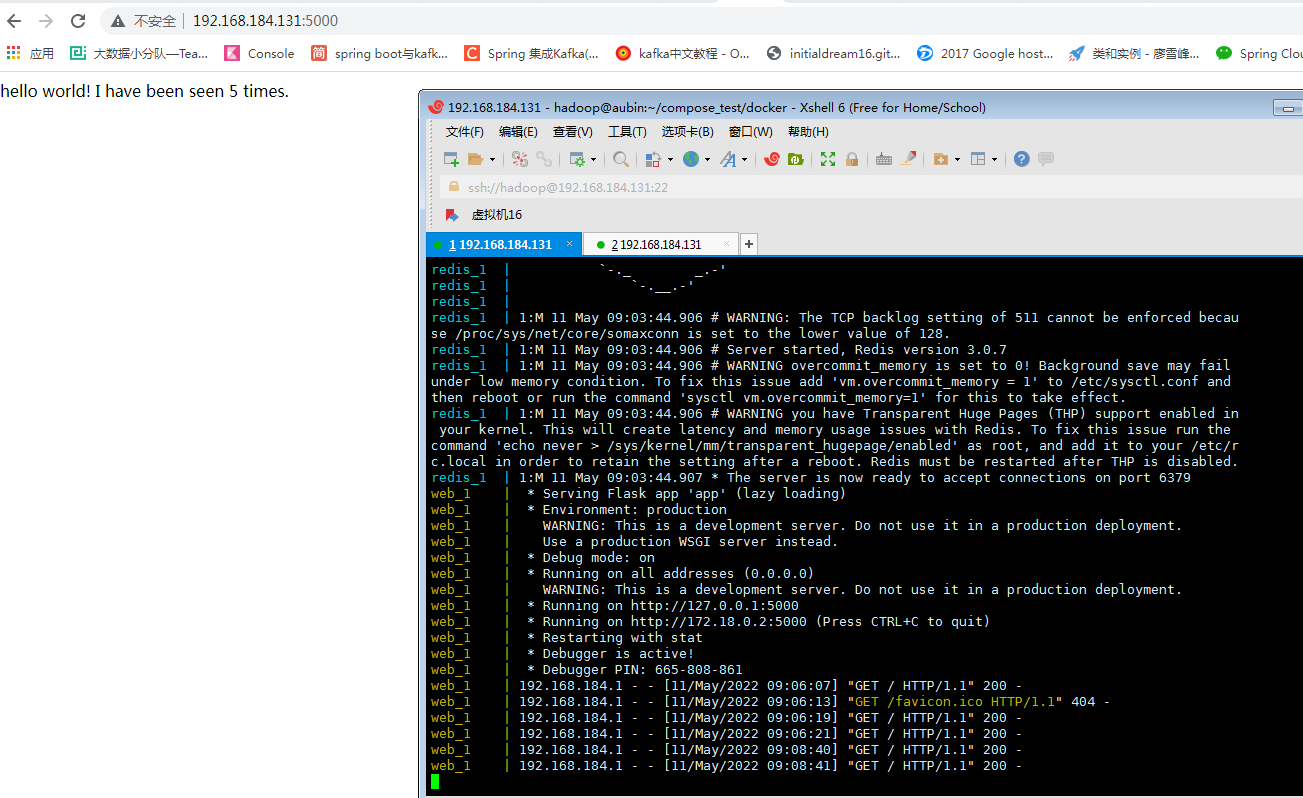
Task: Open the spring boot与kafk... bookmark
Action: coord(379,53)
